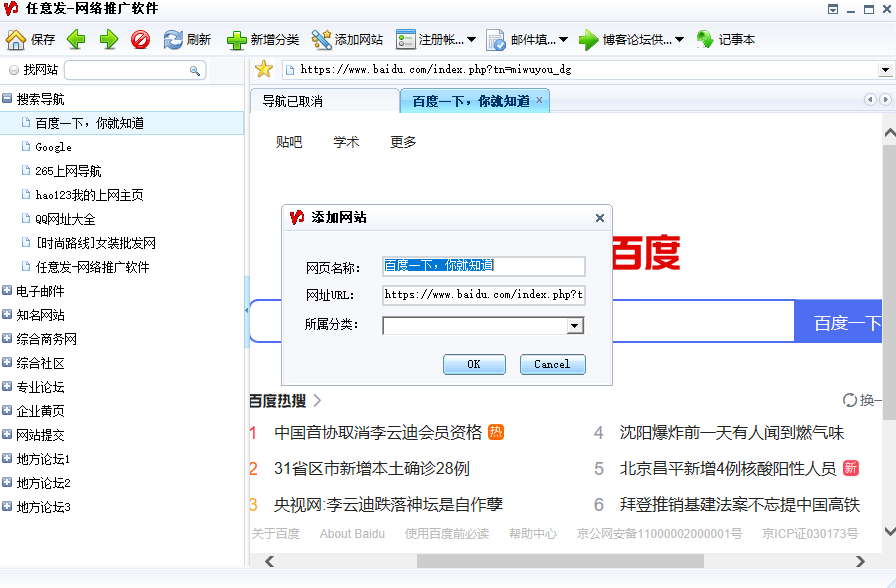
Task: Open the 学术 link on Baidu
Action: pos(346,142)
